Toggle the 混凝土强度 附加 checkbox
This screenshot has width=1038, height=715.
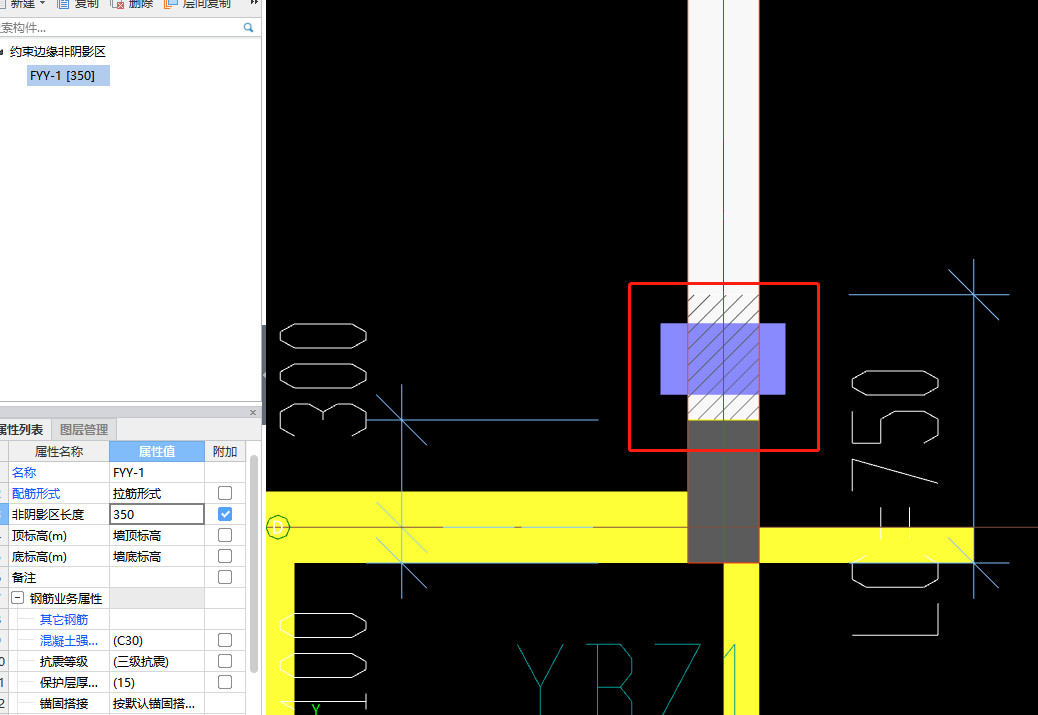(x=225, y=640)
